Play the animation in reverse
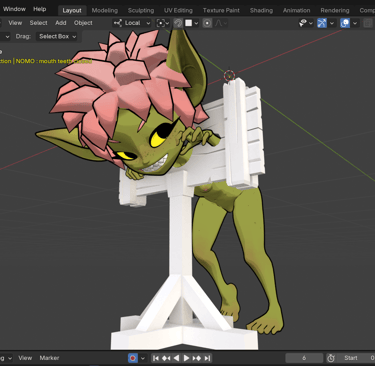375x366 pixels. pyautogui.click(x=176, y=358)
